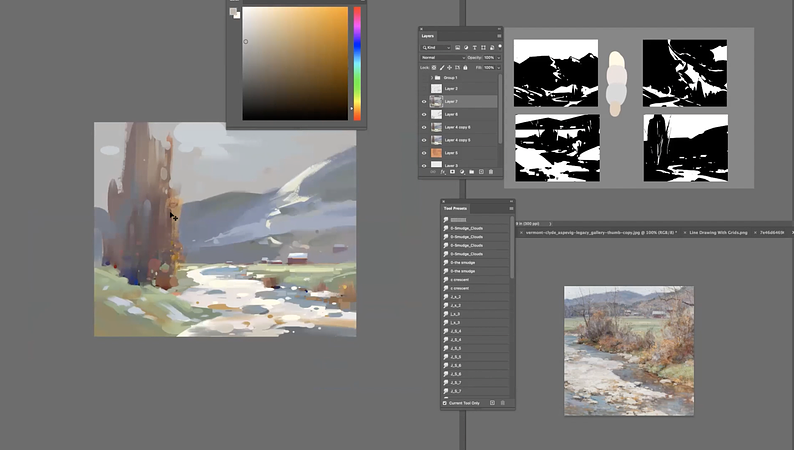This screenshot has height=450, width=794.
Task: Click the prevent artboard auto-nesting lock icon
Action: click(457, 67)
